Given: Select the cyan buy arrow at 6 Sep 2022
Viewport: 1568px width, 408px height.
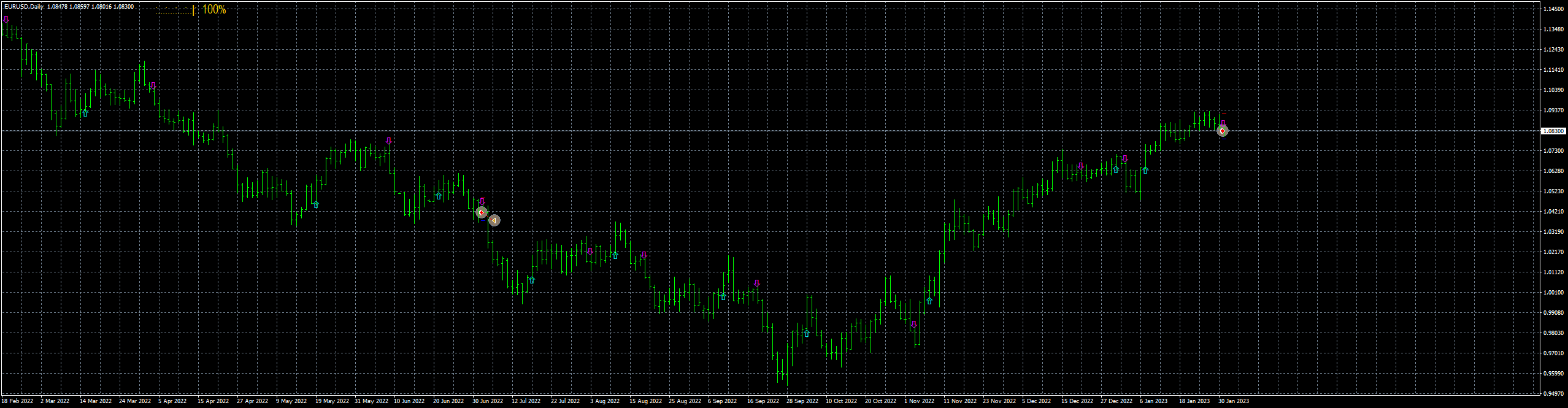Looking at the screenshot, I should [723, 297].
